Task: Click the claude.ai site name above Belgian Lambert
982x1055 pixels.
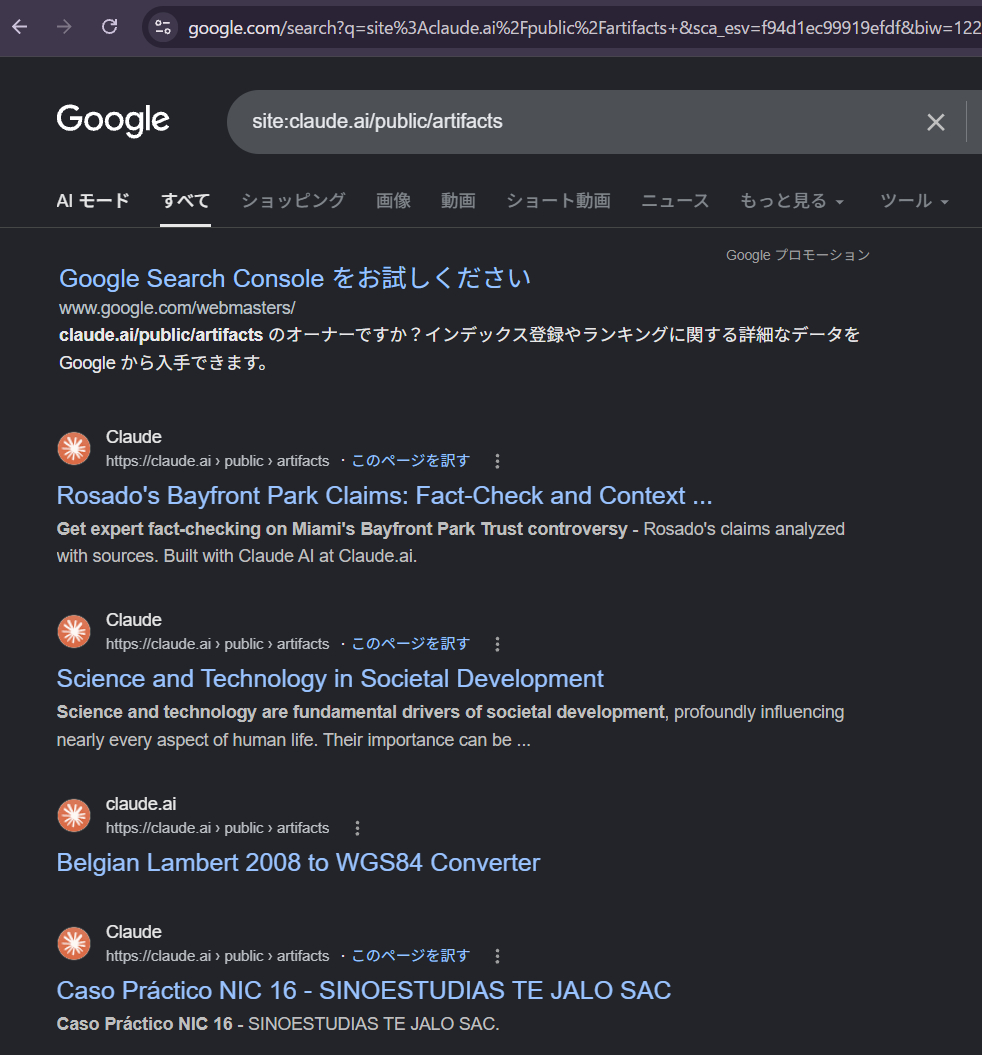Action: (141, 803)
